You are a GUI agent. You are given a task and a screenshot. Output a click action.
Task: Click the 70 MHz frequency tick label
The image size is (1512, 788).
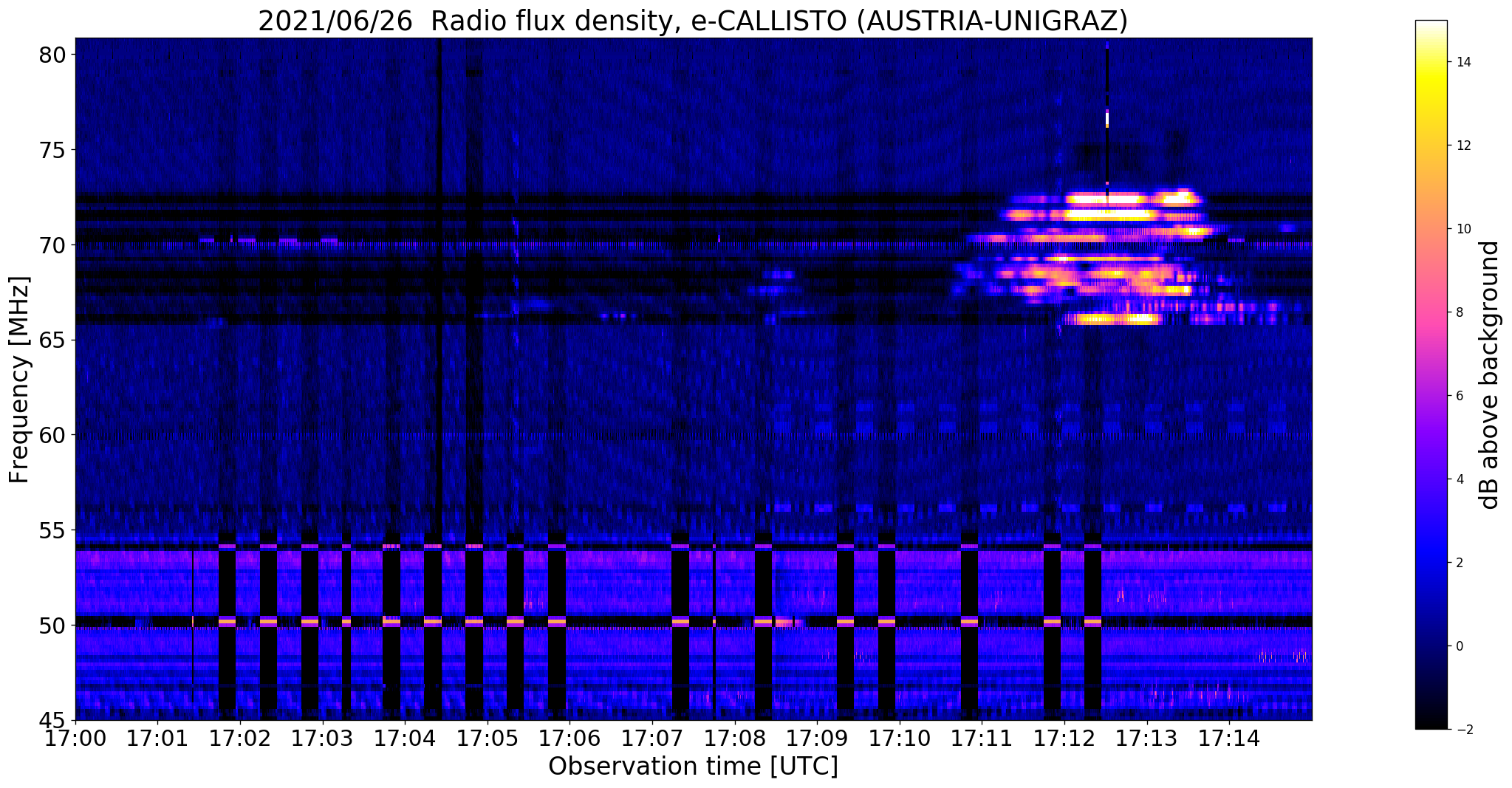pyautogui.click(x=54, y=245)
